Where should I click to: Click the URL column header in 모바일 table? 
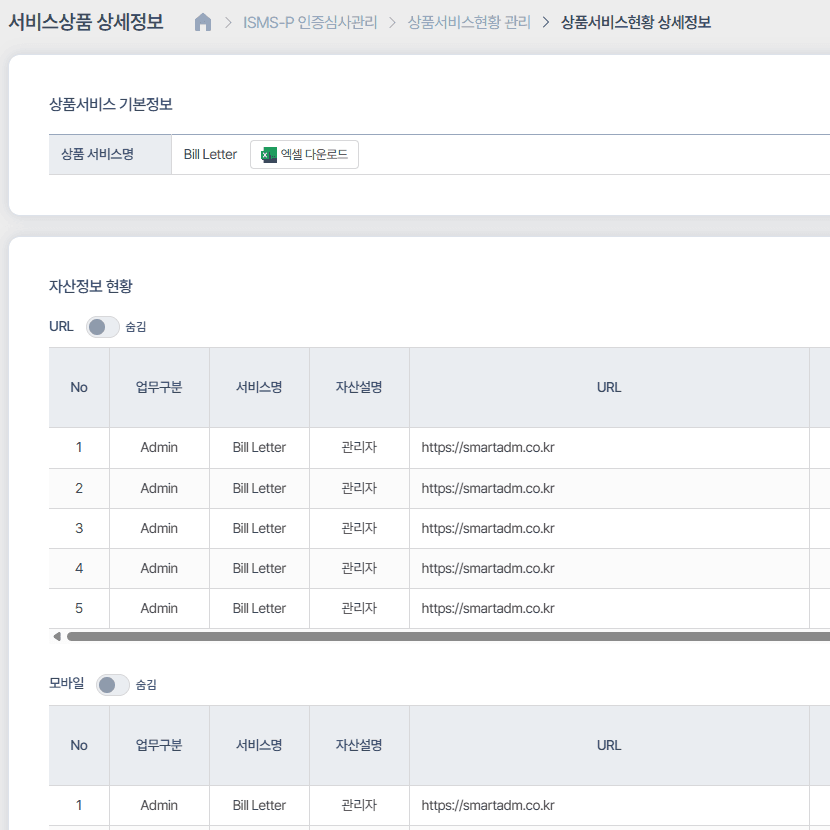tap(609, 745)
